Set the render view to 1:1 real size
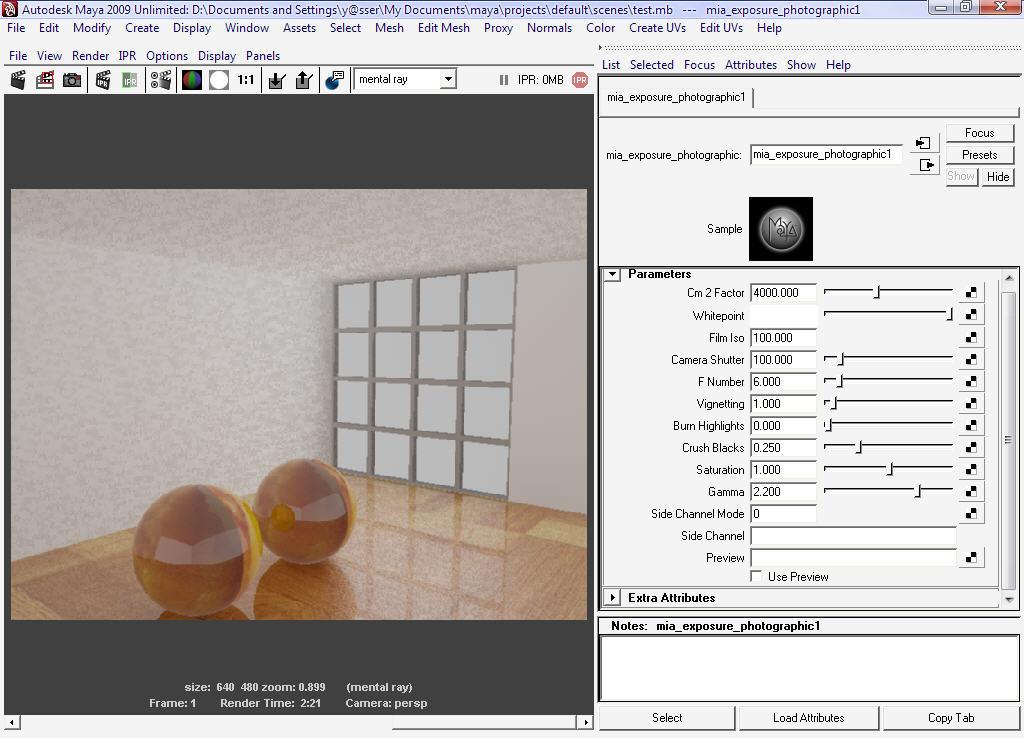This screenshot has width=1024, height=738. pos(246,80)
